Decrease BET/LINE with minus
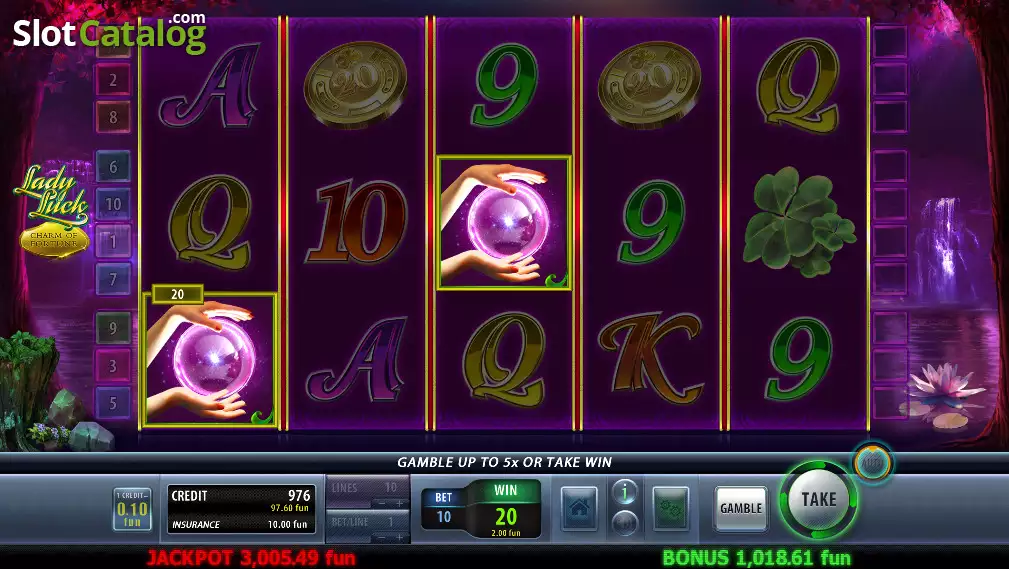 point(381,537)
